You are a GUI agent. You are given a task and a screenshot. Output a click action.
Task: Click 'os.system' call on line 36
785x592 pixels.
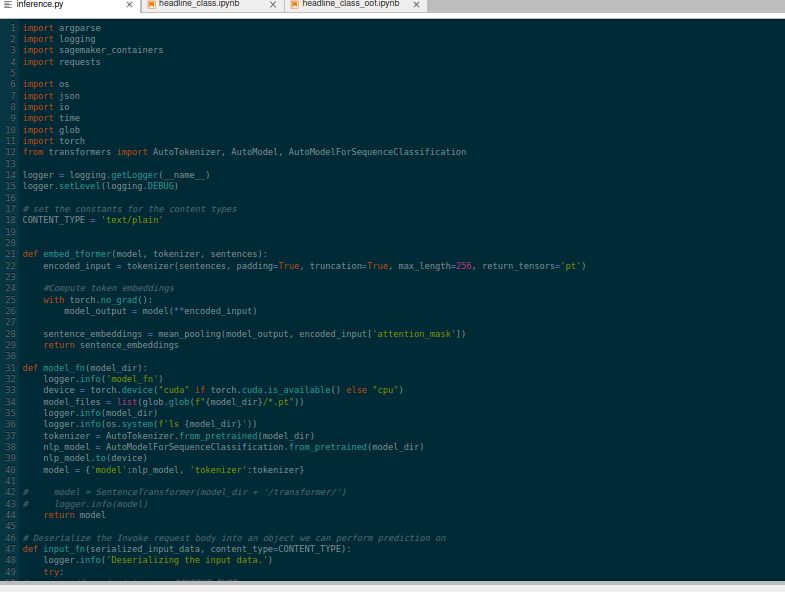(x=130, y=424)
